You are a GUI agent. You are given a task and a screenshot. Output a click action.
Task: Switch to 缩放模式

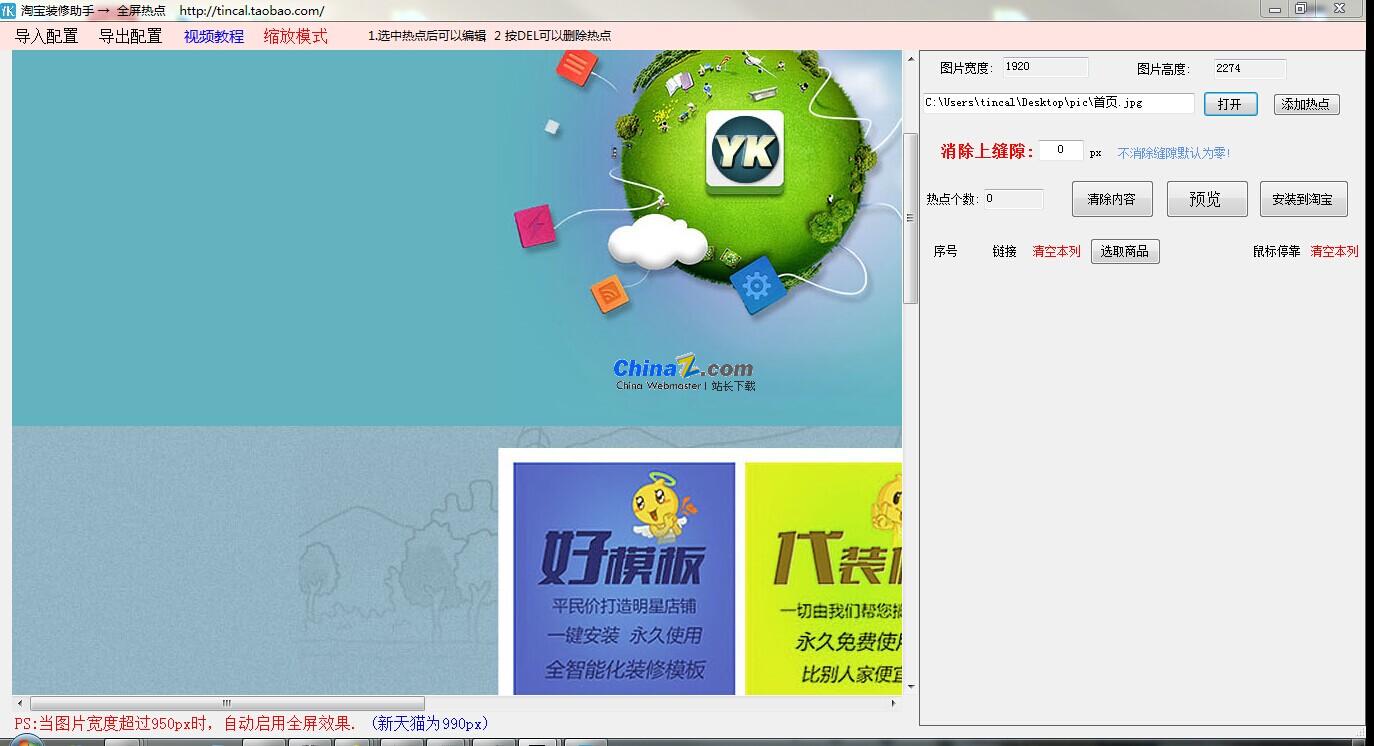(296, 36)
